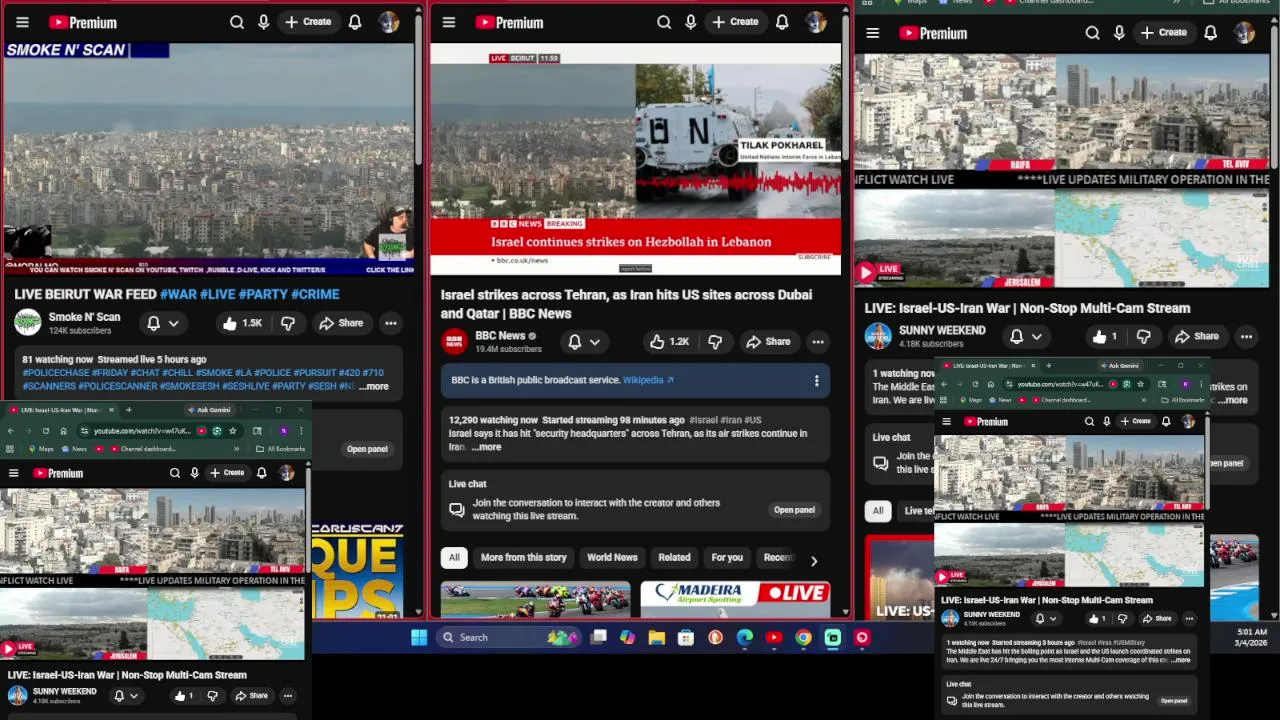Open notifications bell in Smoke N' Scan window header
Viewport: 1280px width, 720px height.
click(x=355, y=22)
